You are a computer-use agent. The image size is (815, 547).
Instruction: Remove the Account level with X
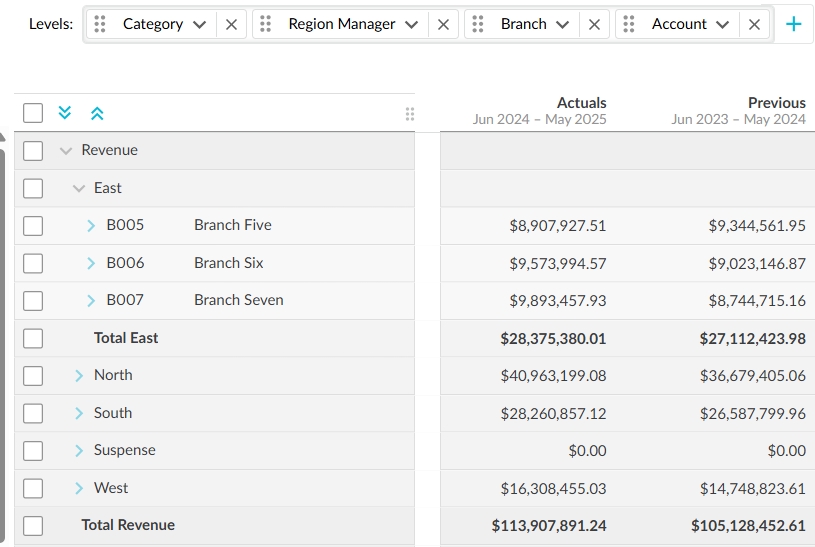point(754,24)
